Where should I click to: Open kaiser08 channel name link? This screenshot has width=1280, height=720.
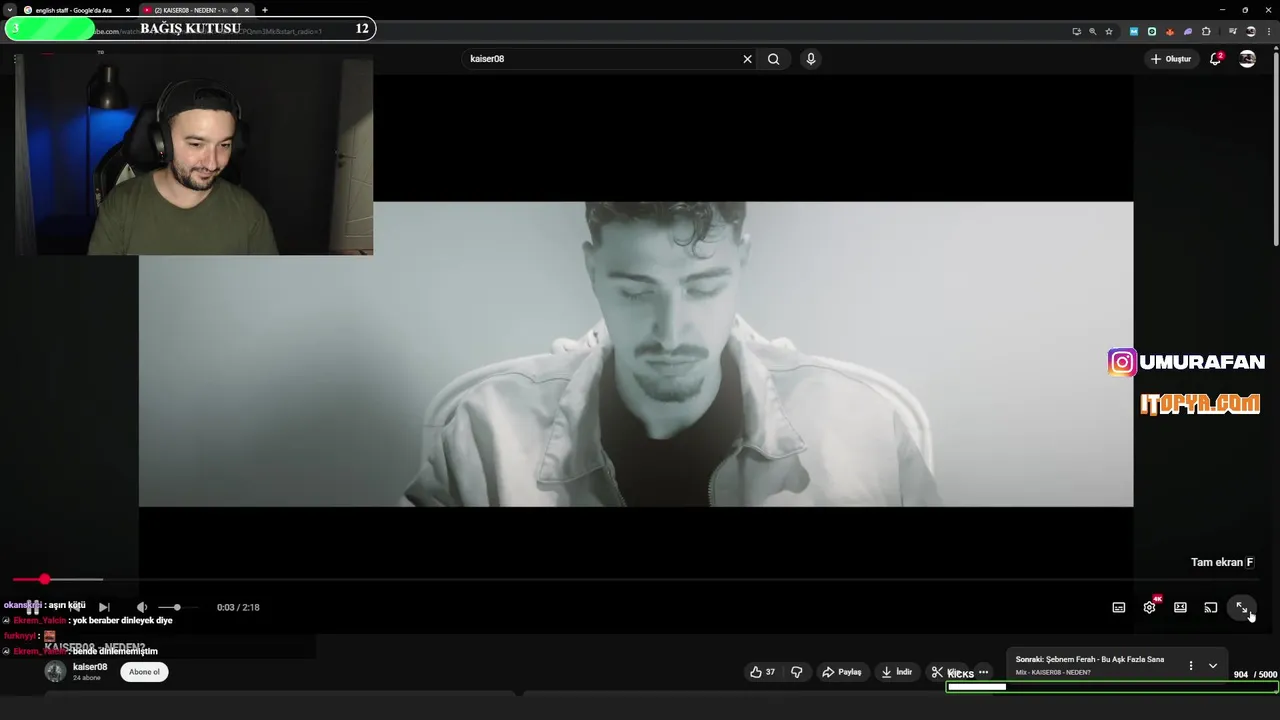coord(90,667)
